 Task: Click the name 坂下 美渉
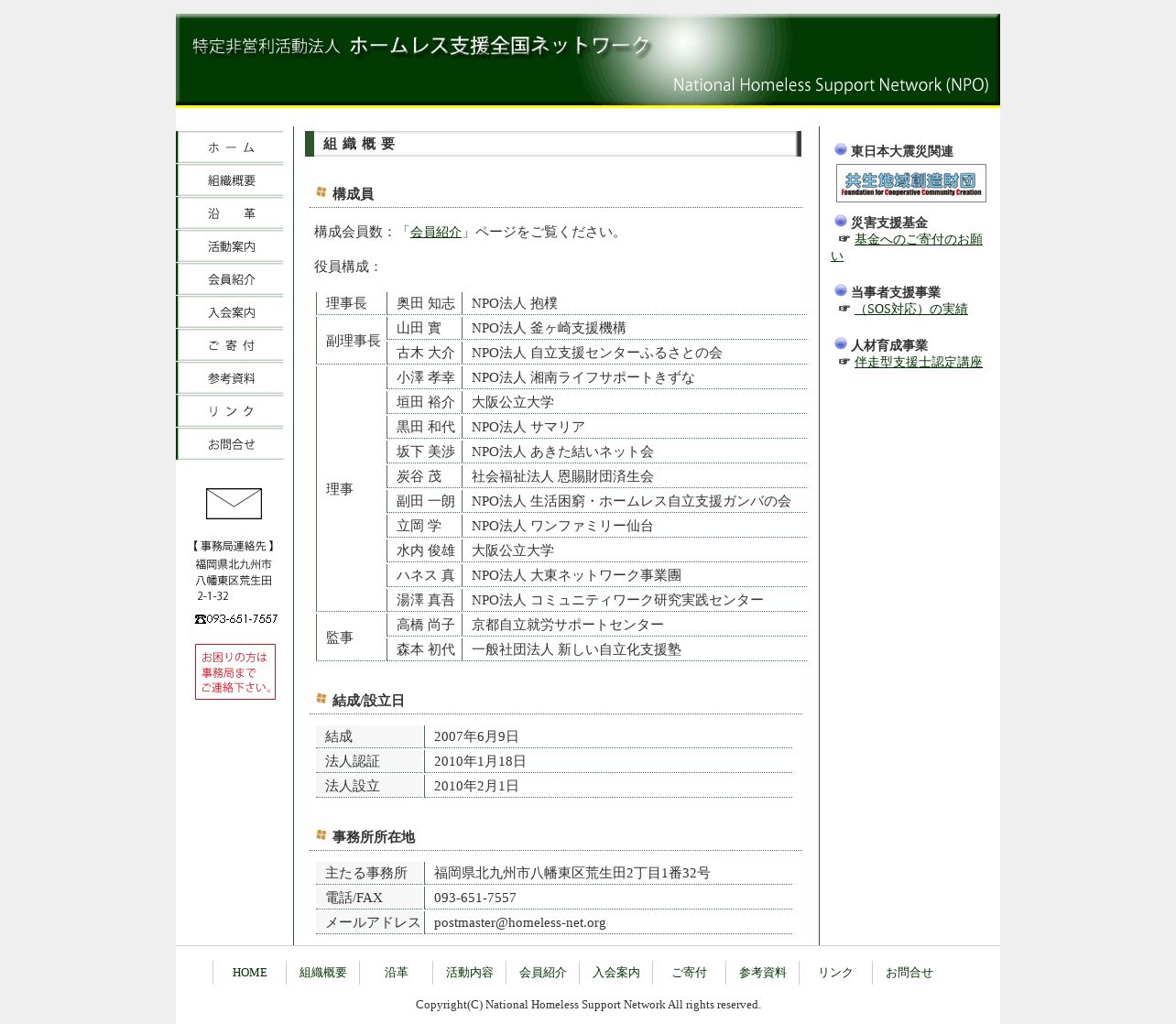point(426,452)
